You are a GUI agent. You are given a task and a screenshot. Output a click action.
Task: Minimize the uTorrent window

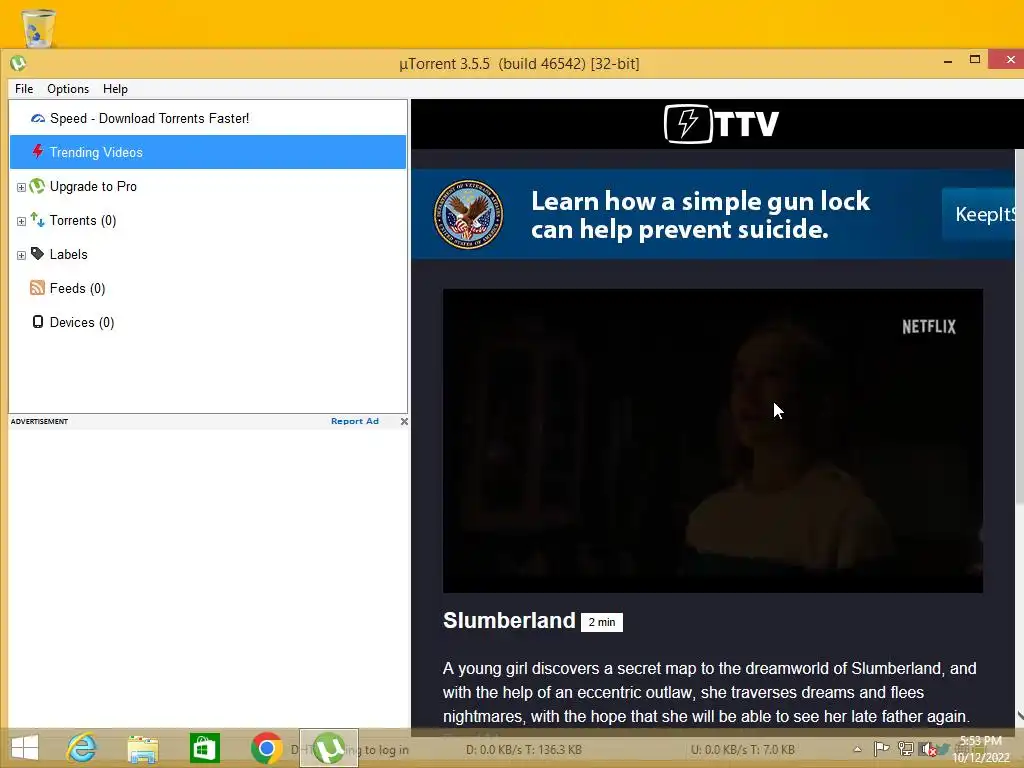(948, 61)
